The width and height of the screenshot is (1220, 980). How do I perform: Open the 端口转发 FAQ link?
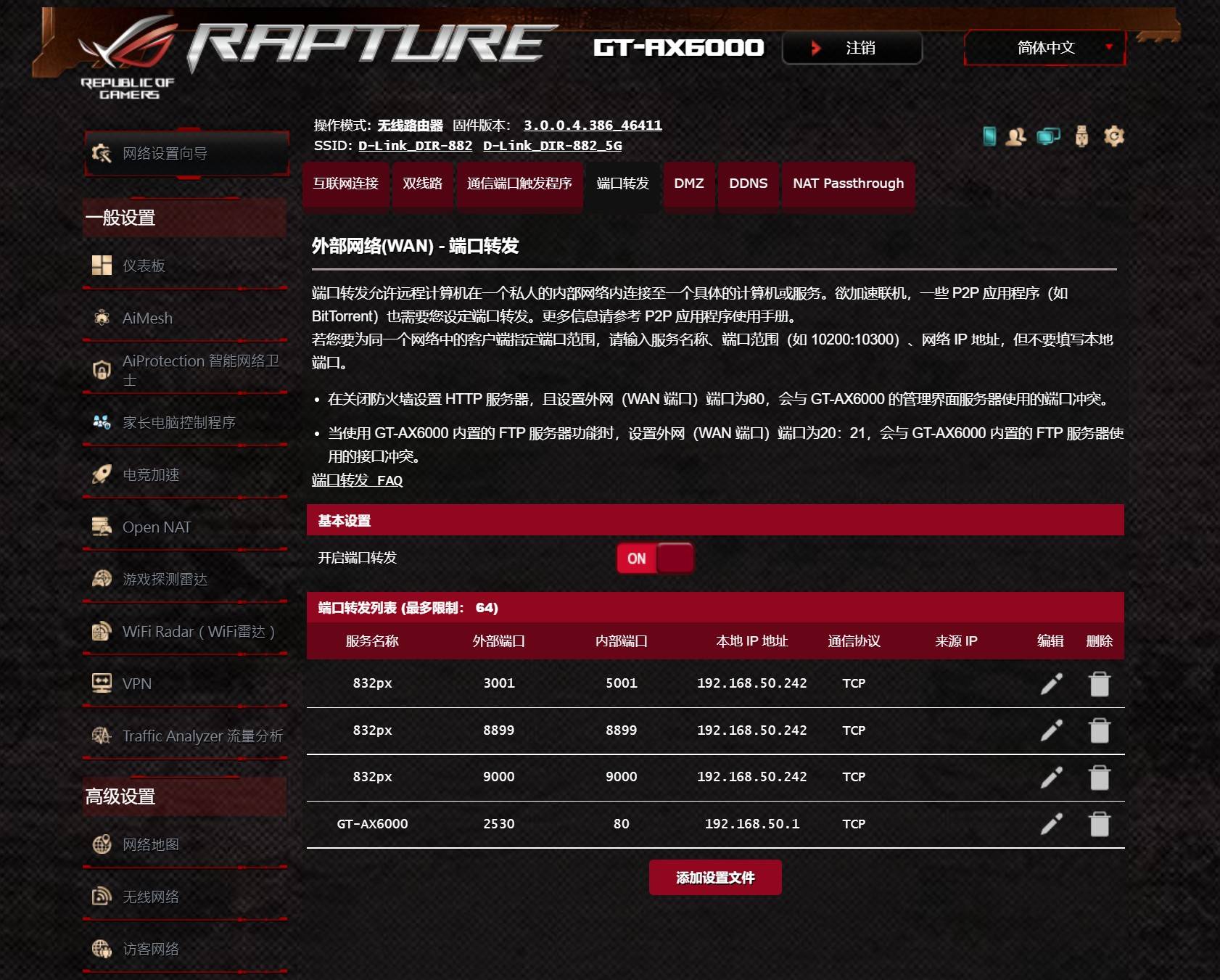click(357, 480)
